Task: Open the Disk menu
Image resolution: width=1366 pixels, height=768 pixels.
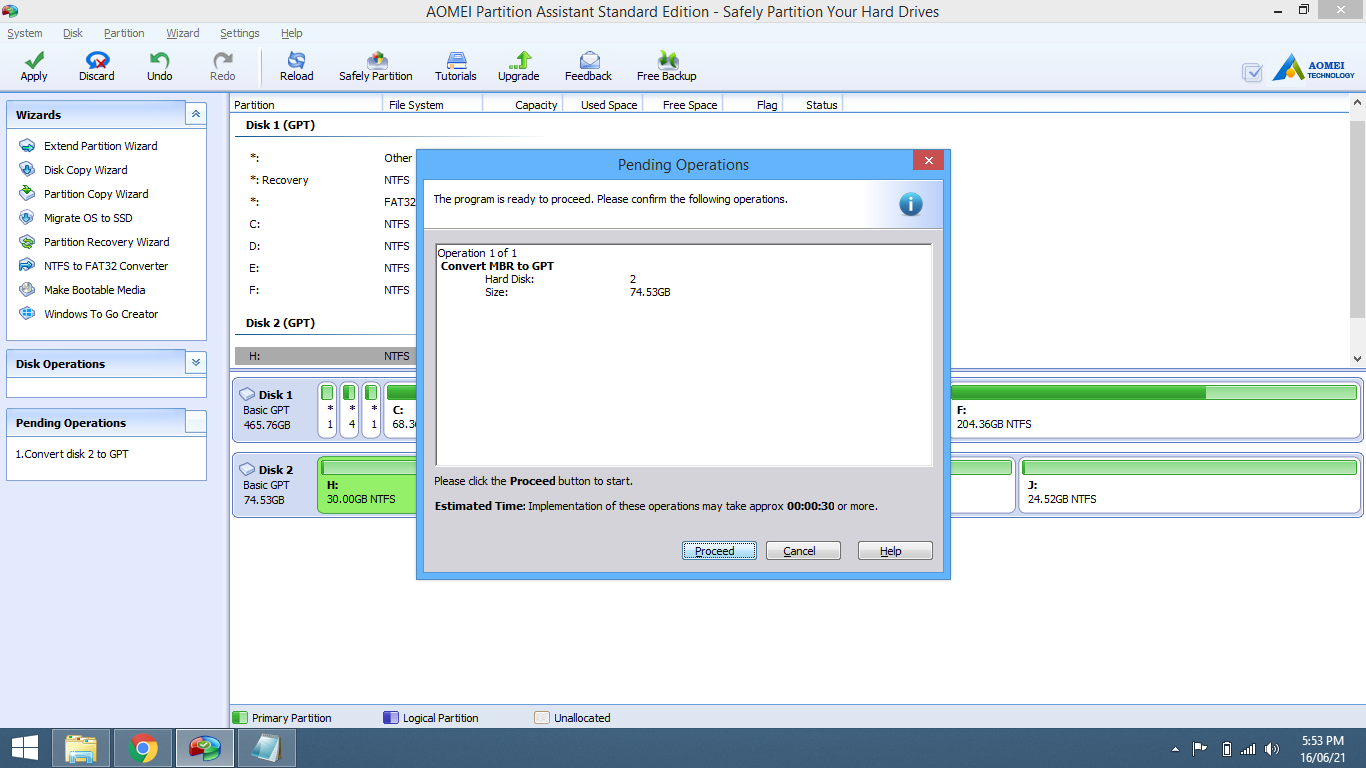Action: 73,33
